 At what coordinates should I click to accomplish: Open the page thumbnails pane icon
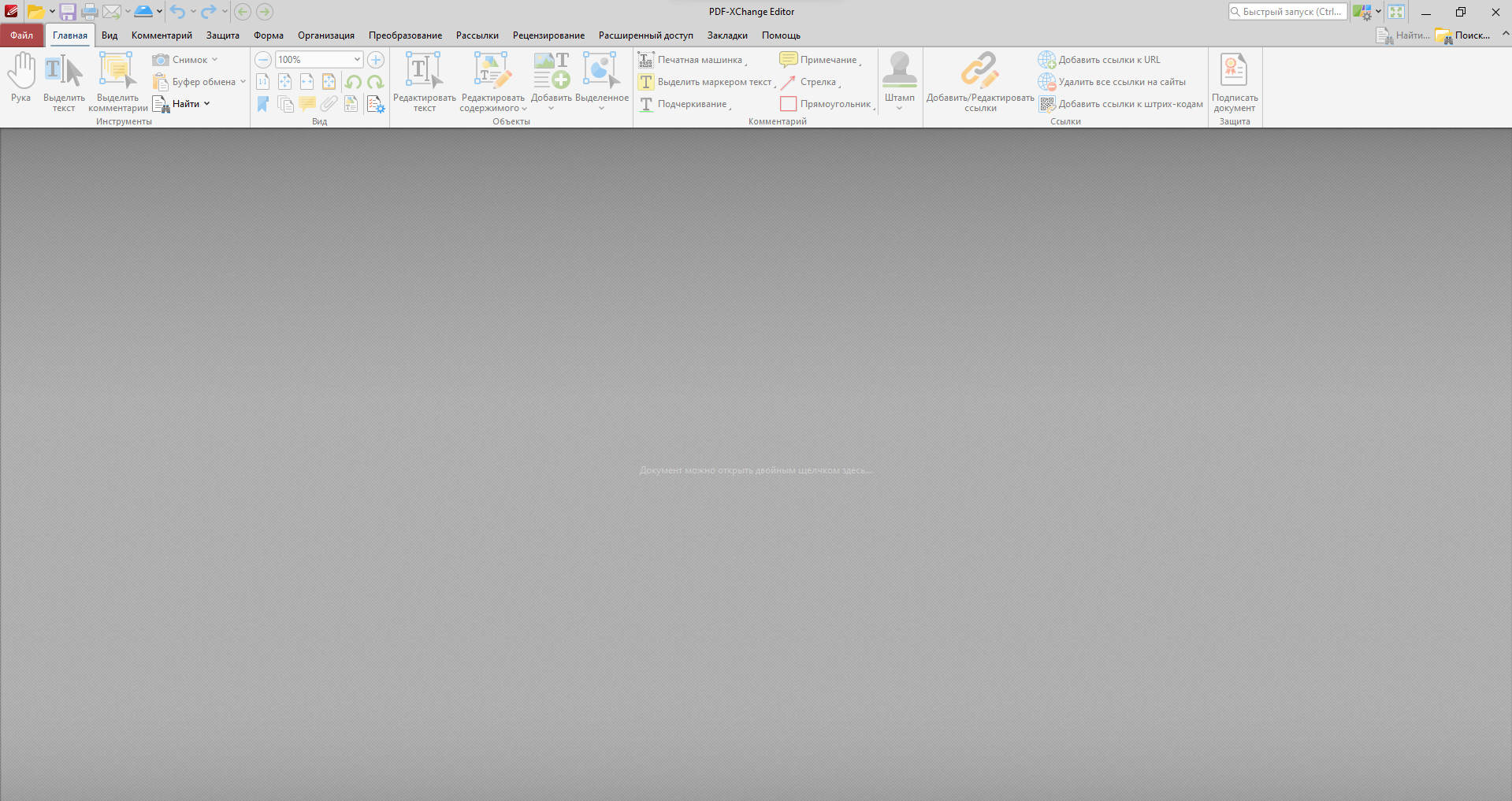pos(285,104)
